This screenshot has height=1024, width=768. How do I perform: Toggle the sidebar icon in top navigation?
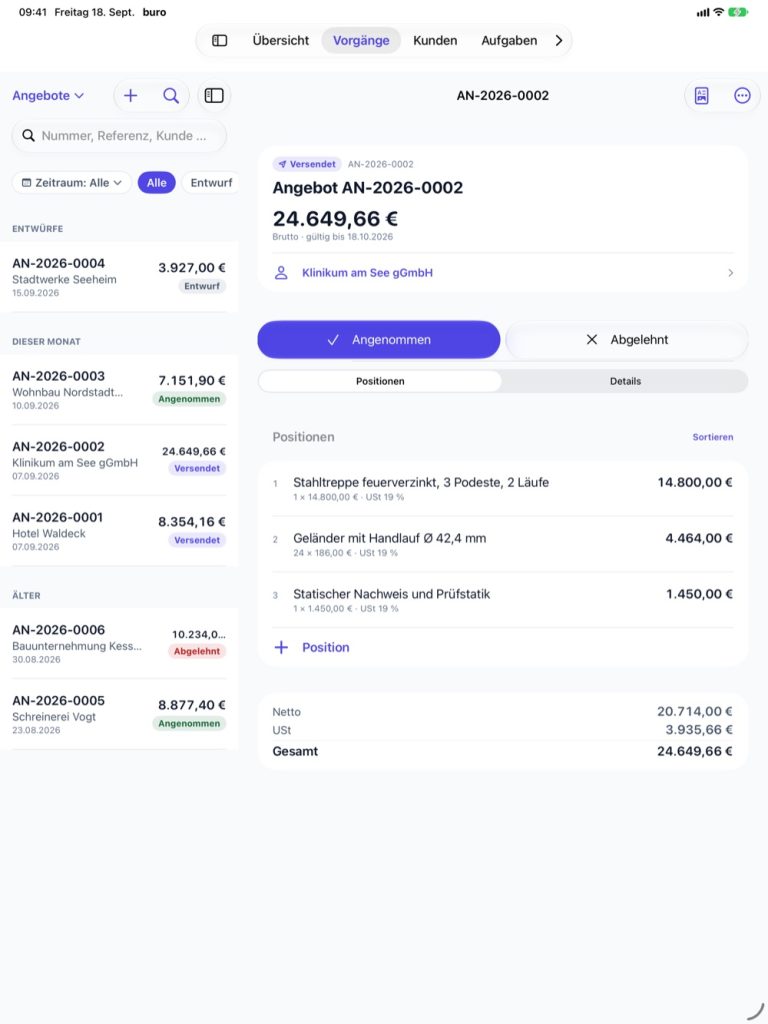pos(219,40)
